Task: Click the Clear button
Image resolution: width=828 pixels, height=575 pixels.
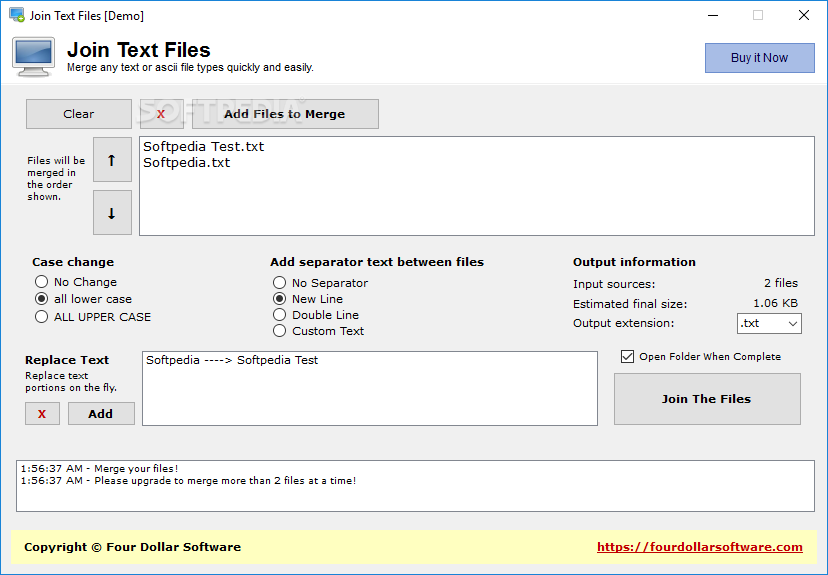Action: click(79, 114)
